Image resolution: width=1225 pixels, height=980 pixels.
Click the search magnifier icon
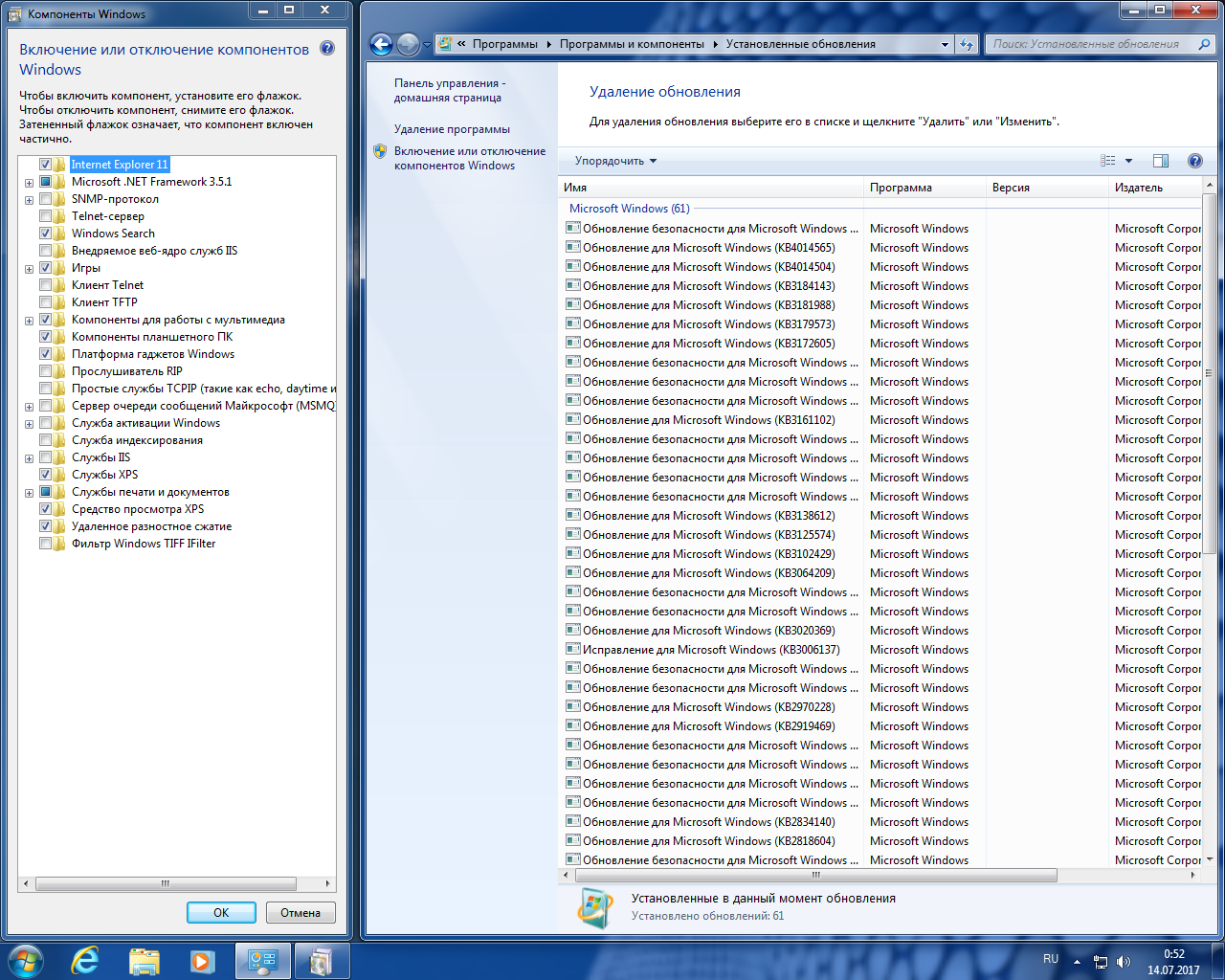[1205, 44]
